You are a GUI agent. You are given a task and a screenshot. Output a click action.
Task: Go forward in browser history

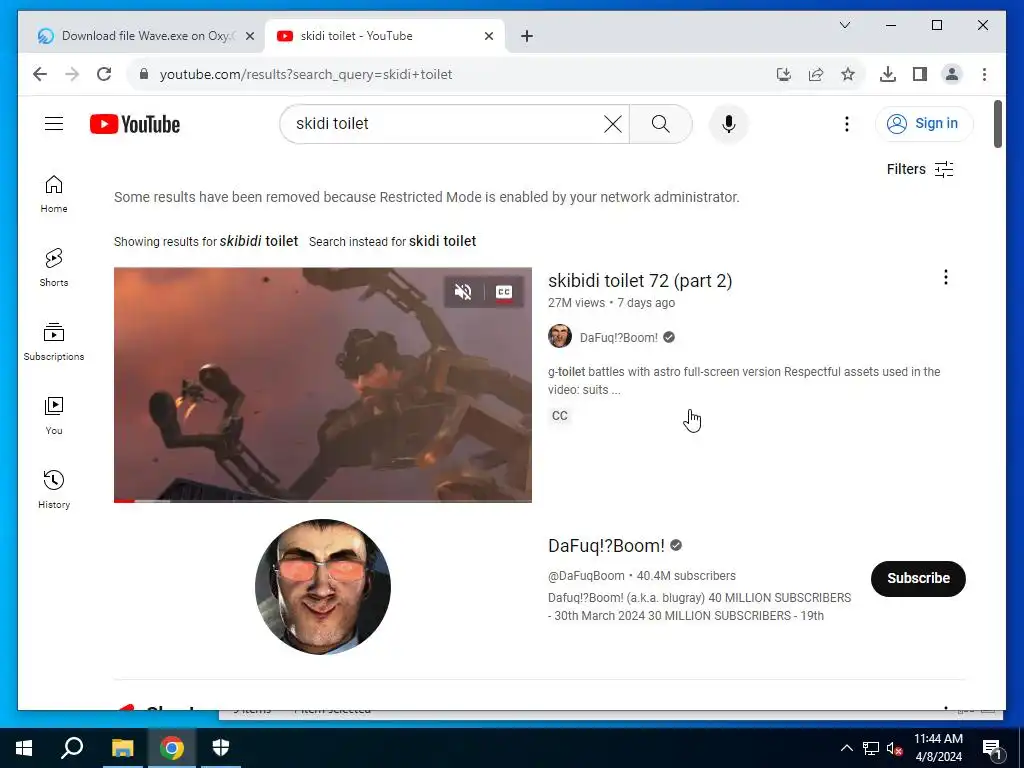[x=72, y=74]
